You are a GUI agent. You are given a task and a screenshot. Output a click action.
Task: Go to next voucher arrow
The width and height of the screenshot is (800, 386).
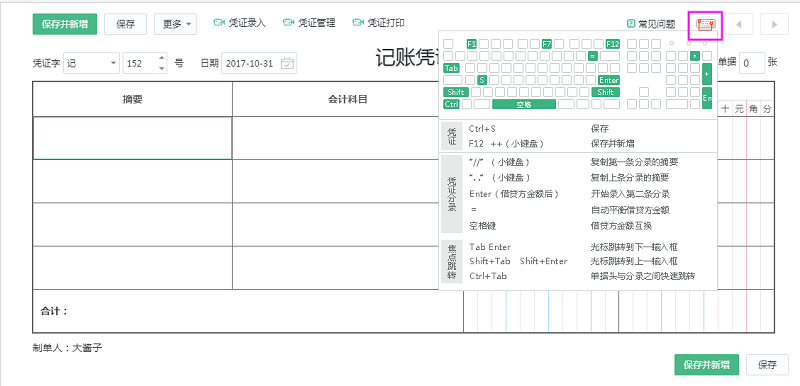774,24
